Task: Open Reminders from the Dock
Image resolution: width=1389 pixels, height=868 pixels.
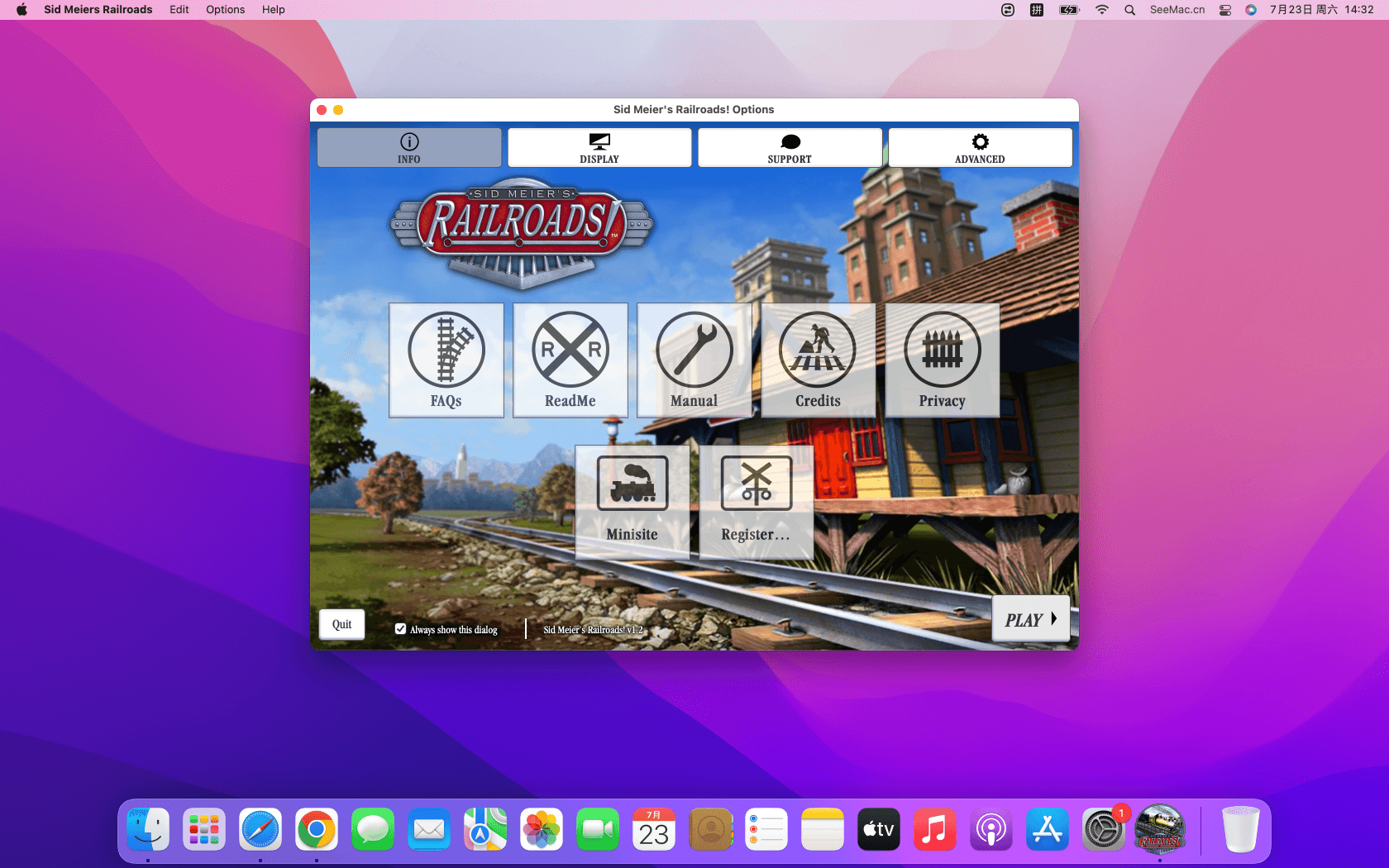Action: pyautogui.click(x=766, y=829)
